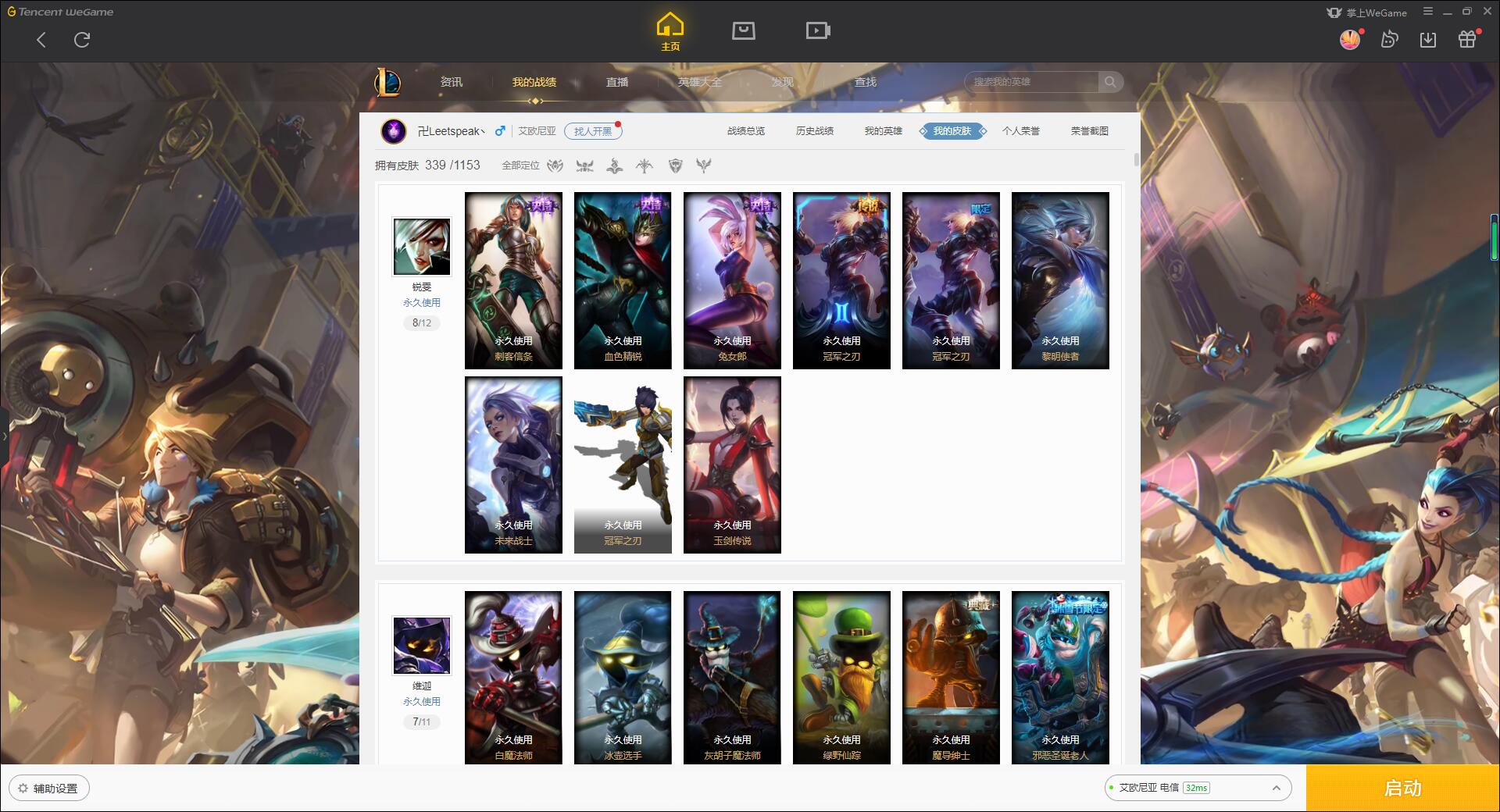Click the search magnifier button
This screenshot has height=812, width=1500.
click(x=1110, y=82)
